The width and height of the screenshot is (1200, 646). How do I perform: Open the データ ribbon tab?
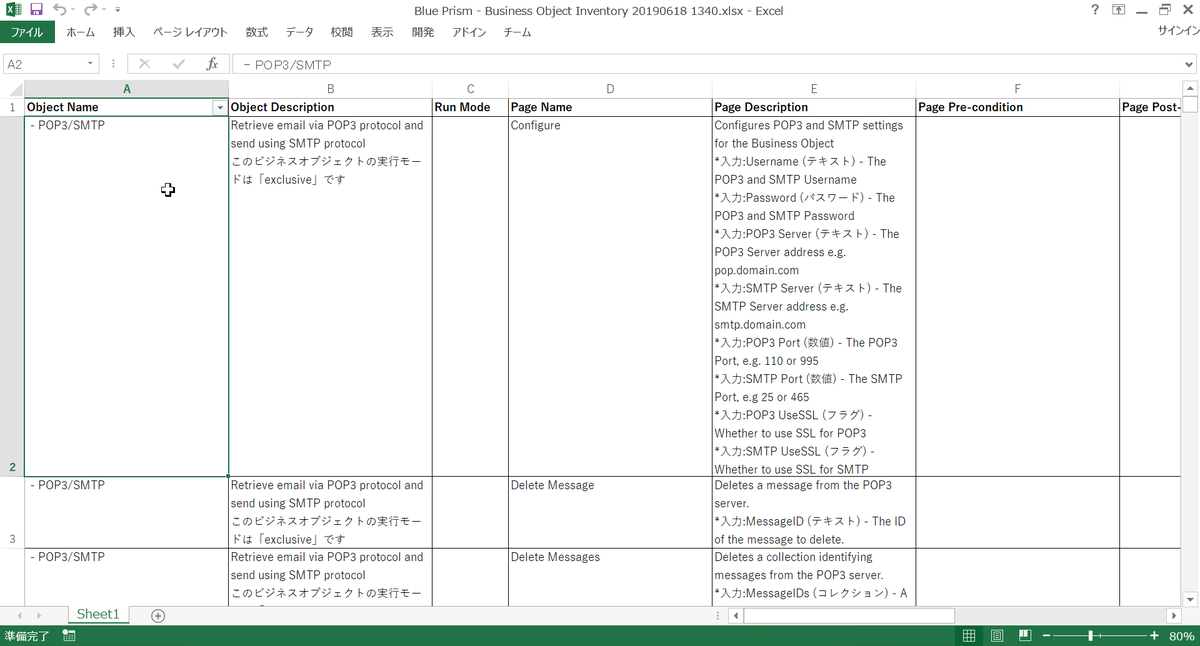coord(299,32)
